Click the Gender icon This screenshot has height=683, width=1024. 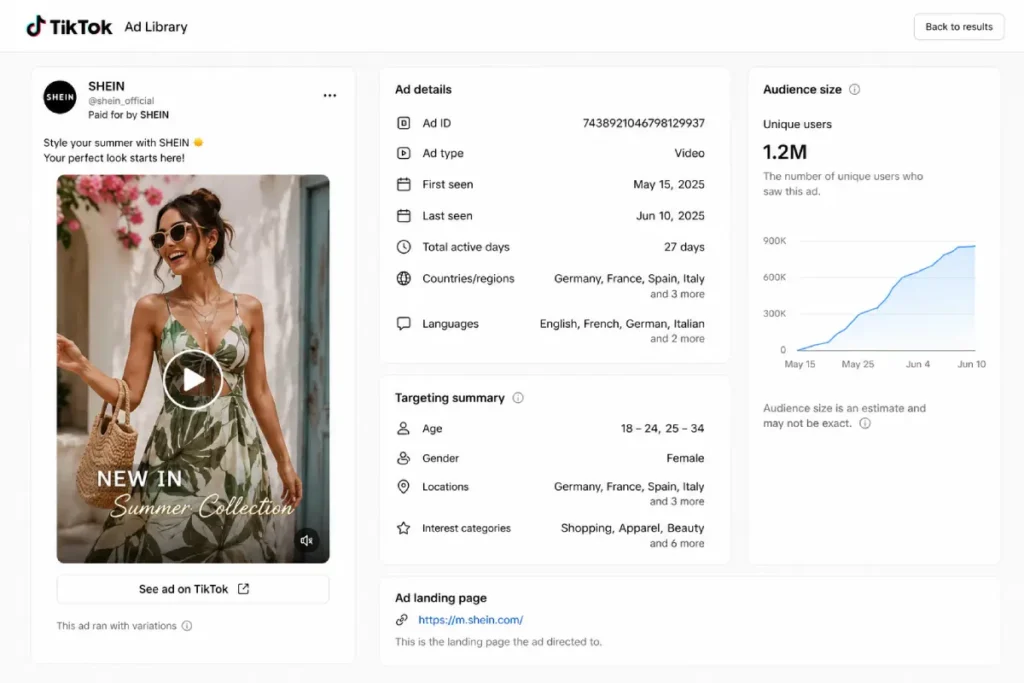point(404,458)
